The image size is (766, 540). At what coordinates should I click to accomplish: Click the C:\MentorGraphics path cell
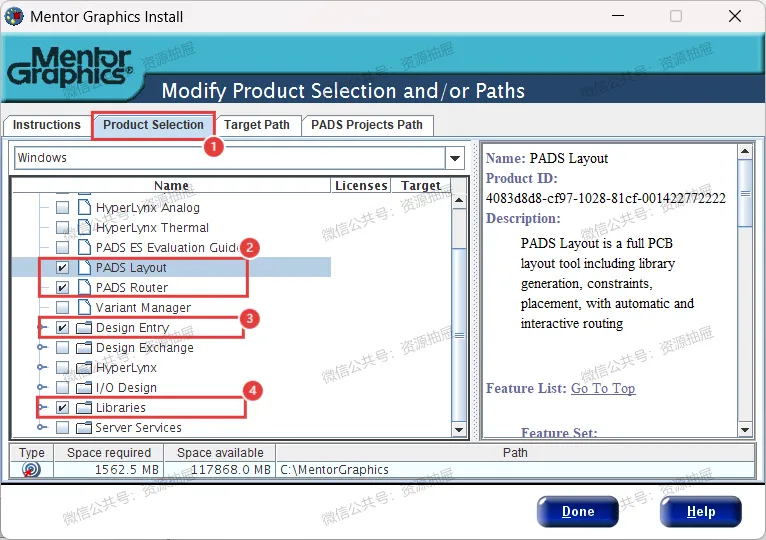515,470
